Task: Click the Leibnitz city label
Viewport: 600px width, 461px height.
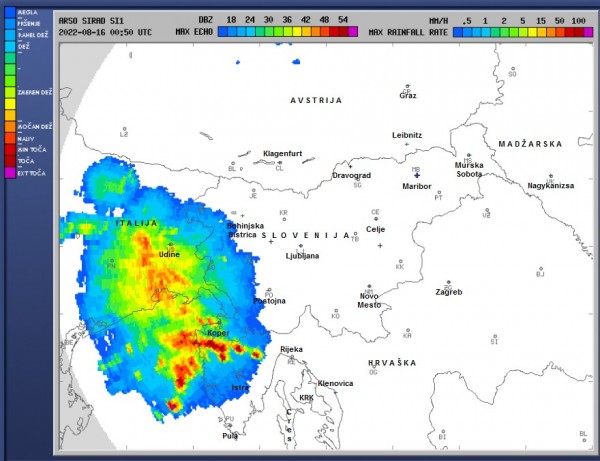Action: pyautogui.click(x=407, y=135)
